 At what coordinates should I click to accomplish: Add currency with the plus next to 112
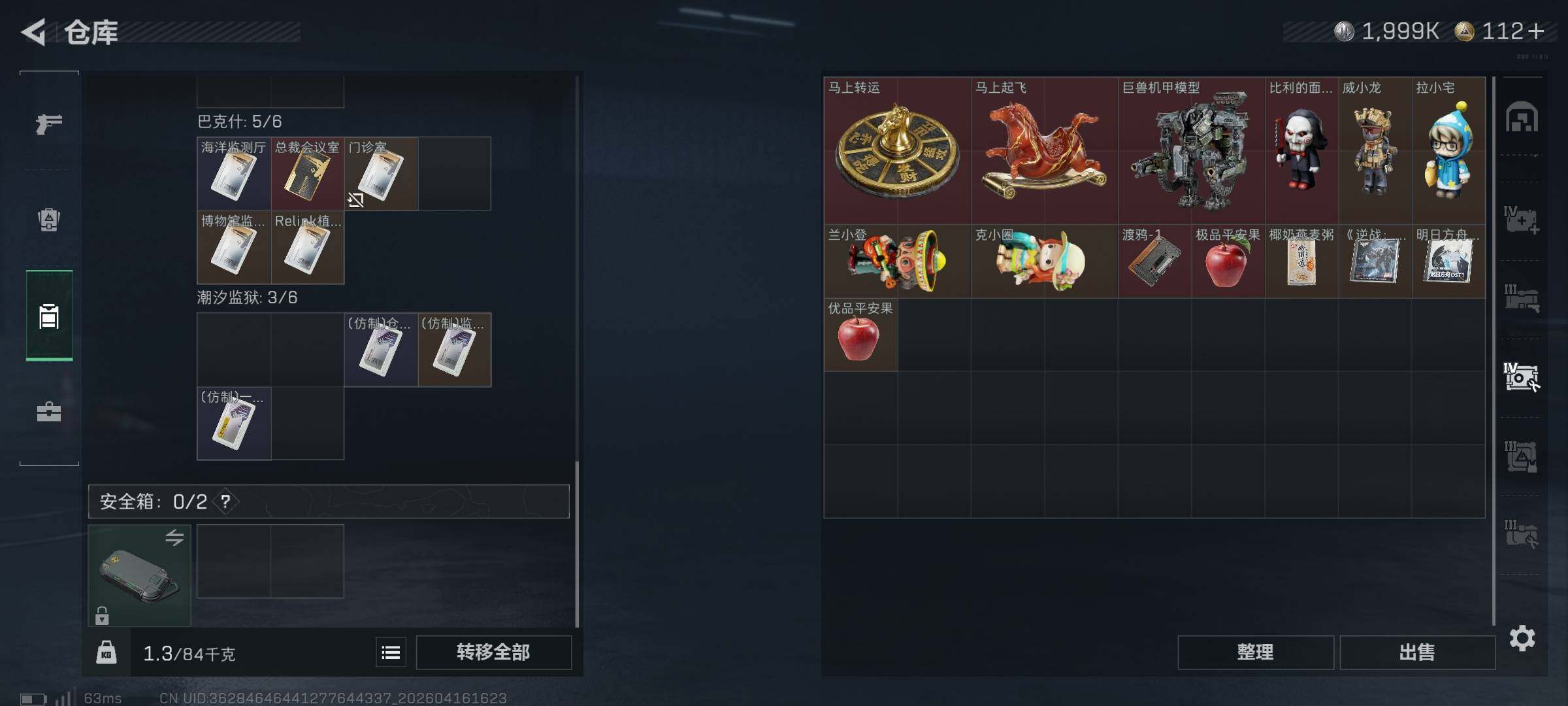pos(1537,31)
